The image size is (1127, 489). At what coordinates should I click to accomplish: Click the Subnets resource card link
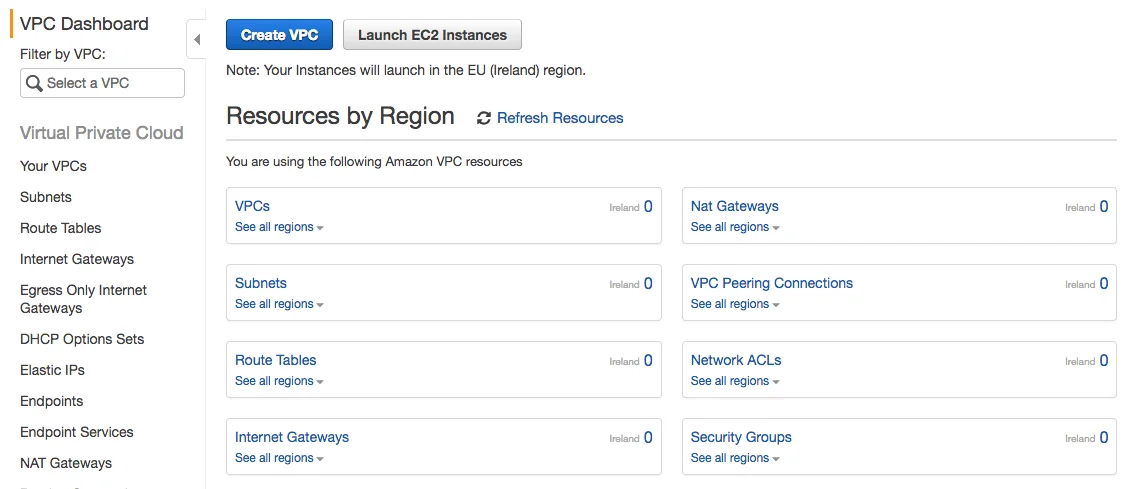click(x=261, y=283)
